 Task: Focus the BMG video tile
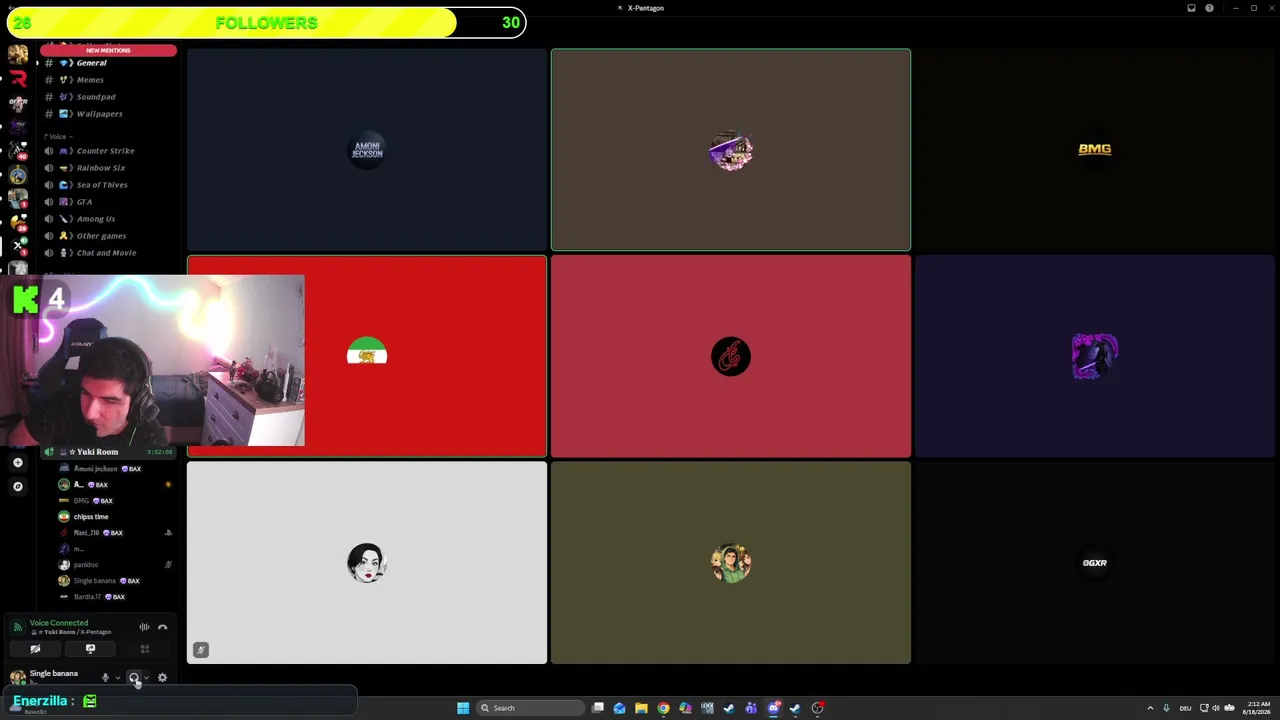click(x=1095, y=150)
